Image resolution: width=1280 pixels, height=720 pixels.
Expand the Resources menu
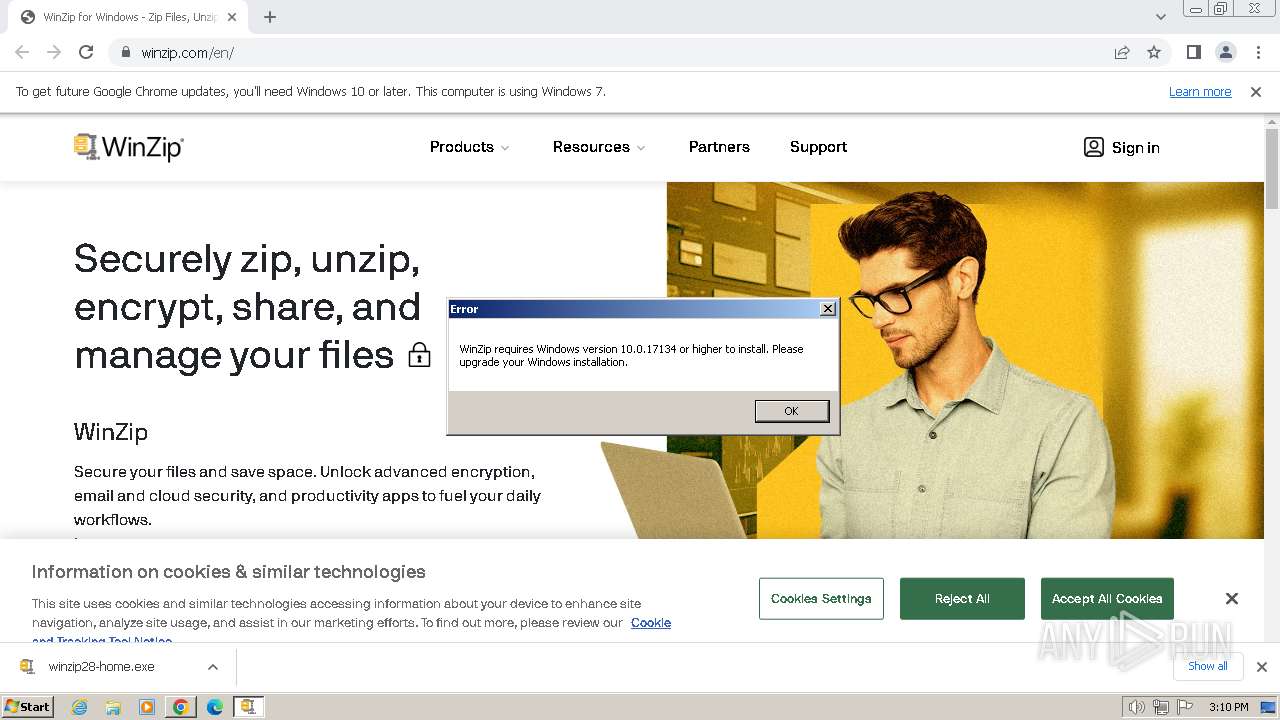[599, 147]
